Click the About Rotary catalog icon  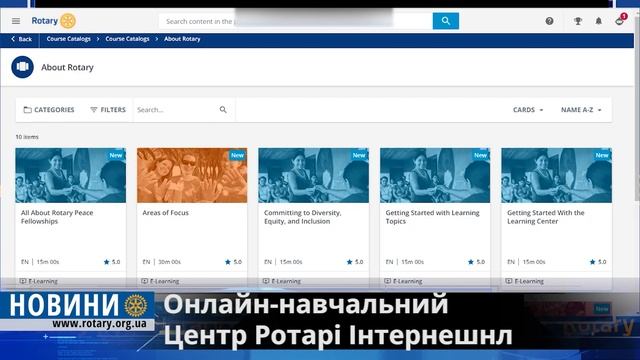(22, 67)
